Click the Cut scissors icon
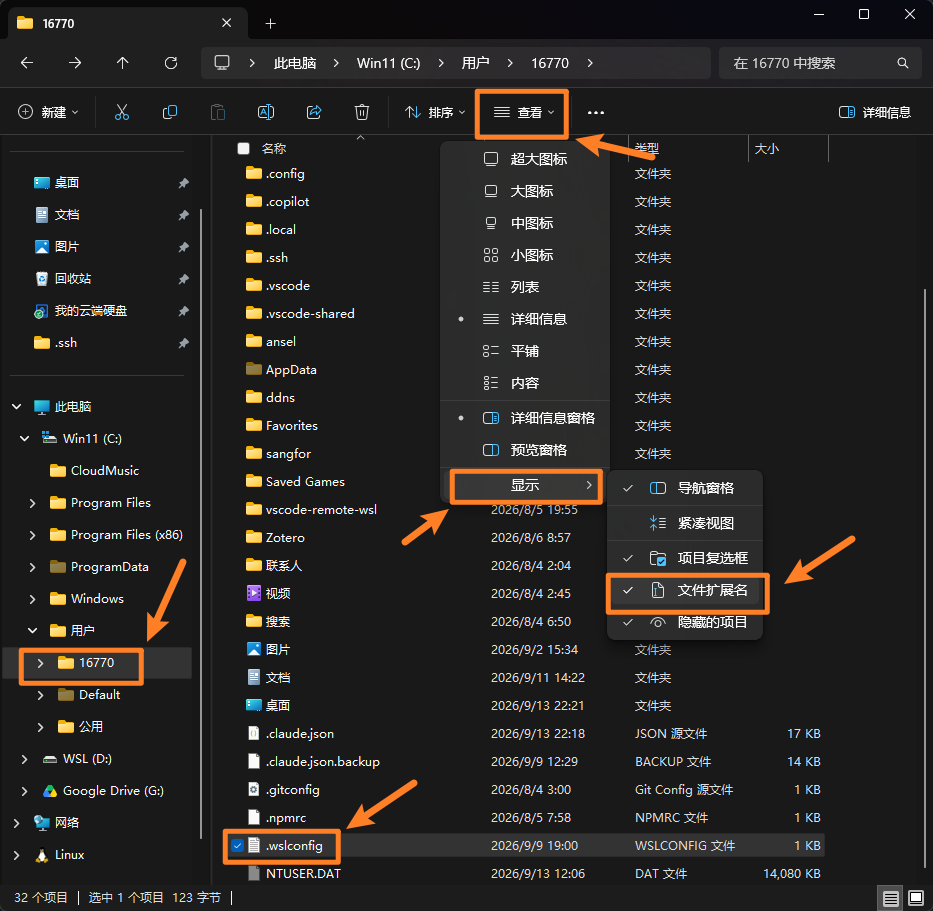This screenshot has height=911, width=933. click(121, 112)
